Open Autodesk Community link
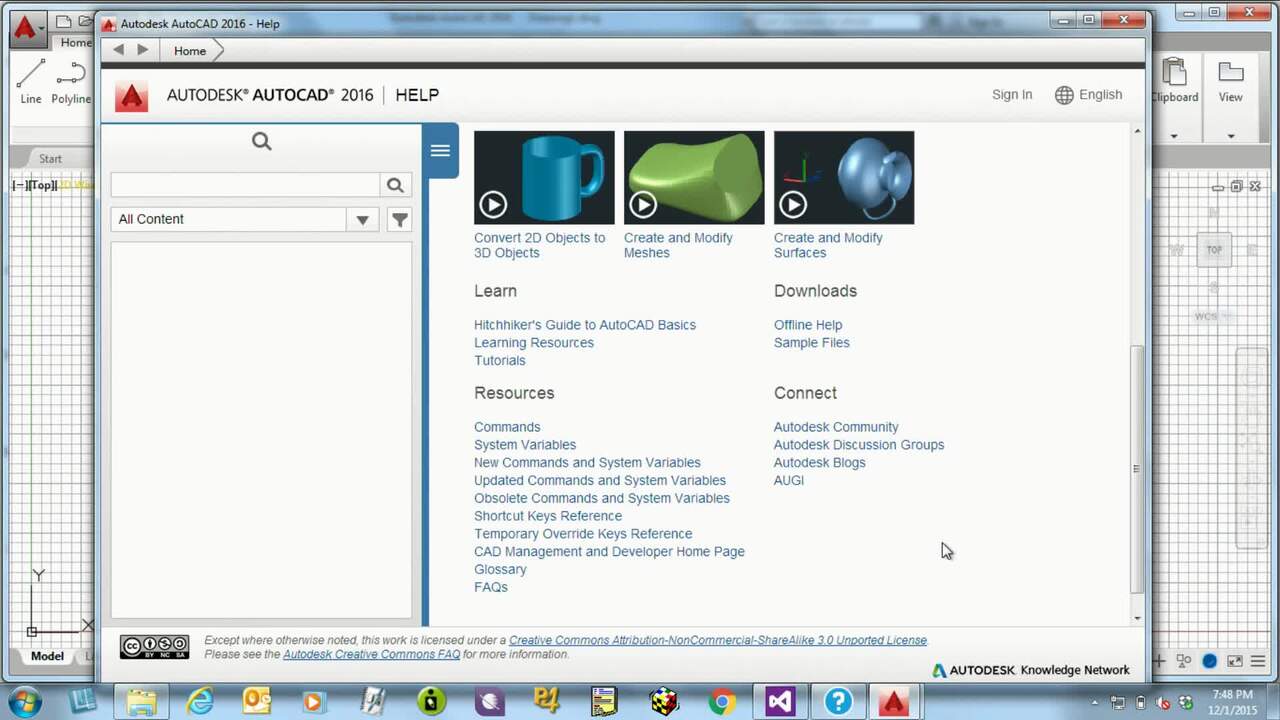Screen dimensions: 1280x720 pos(836,427)
